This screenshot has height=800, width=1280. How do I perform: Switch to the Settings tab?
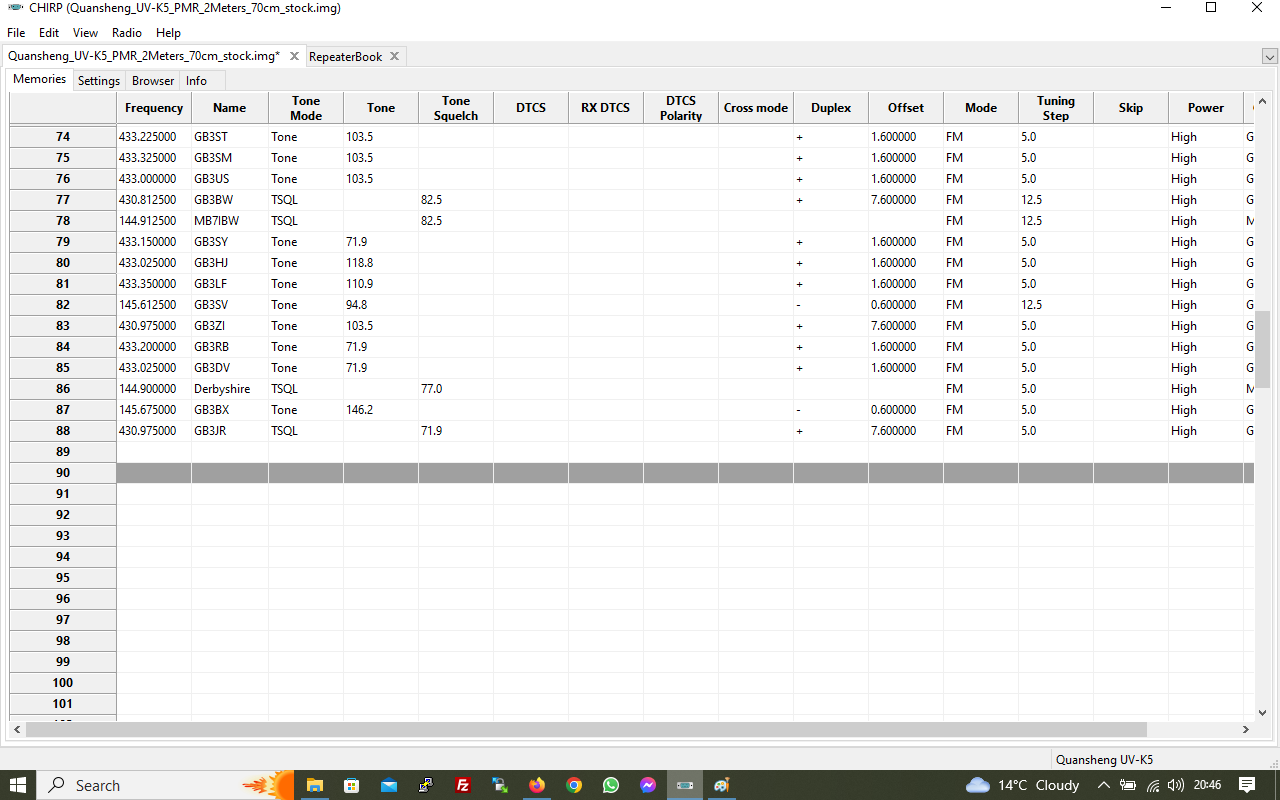(99, 80)
